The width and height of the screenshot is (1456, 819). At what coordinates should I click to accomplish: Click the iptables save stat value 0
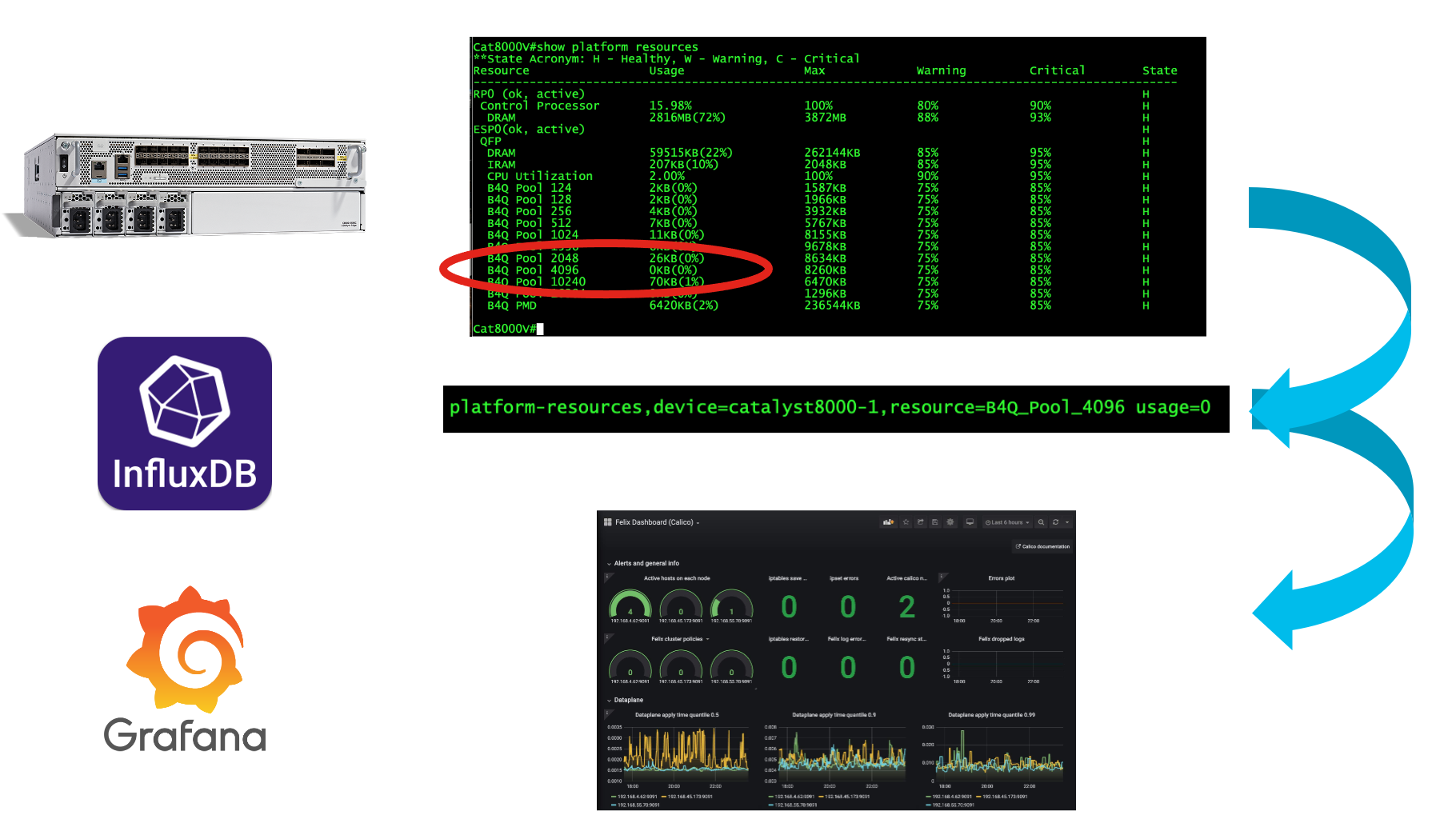(789, 607)
